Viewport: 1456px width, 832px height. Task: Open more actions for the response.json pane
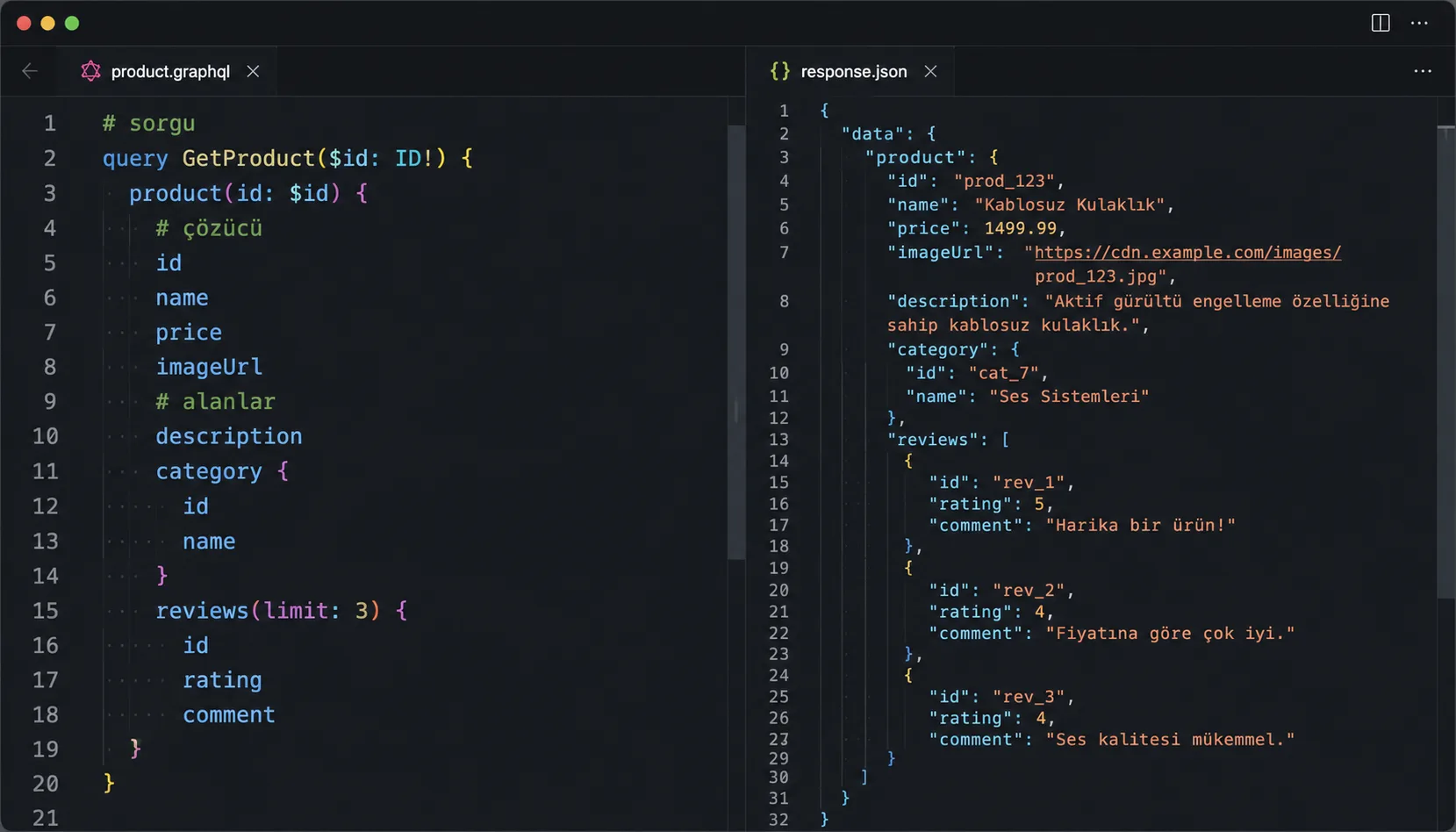(1423, 71)
